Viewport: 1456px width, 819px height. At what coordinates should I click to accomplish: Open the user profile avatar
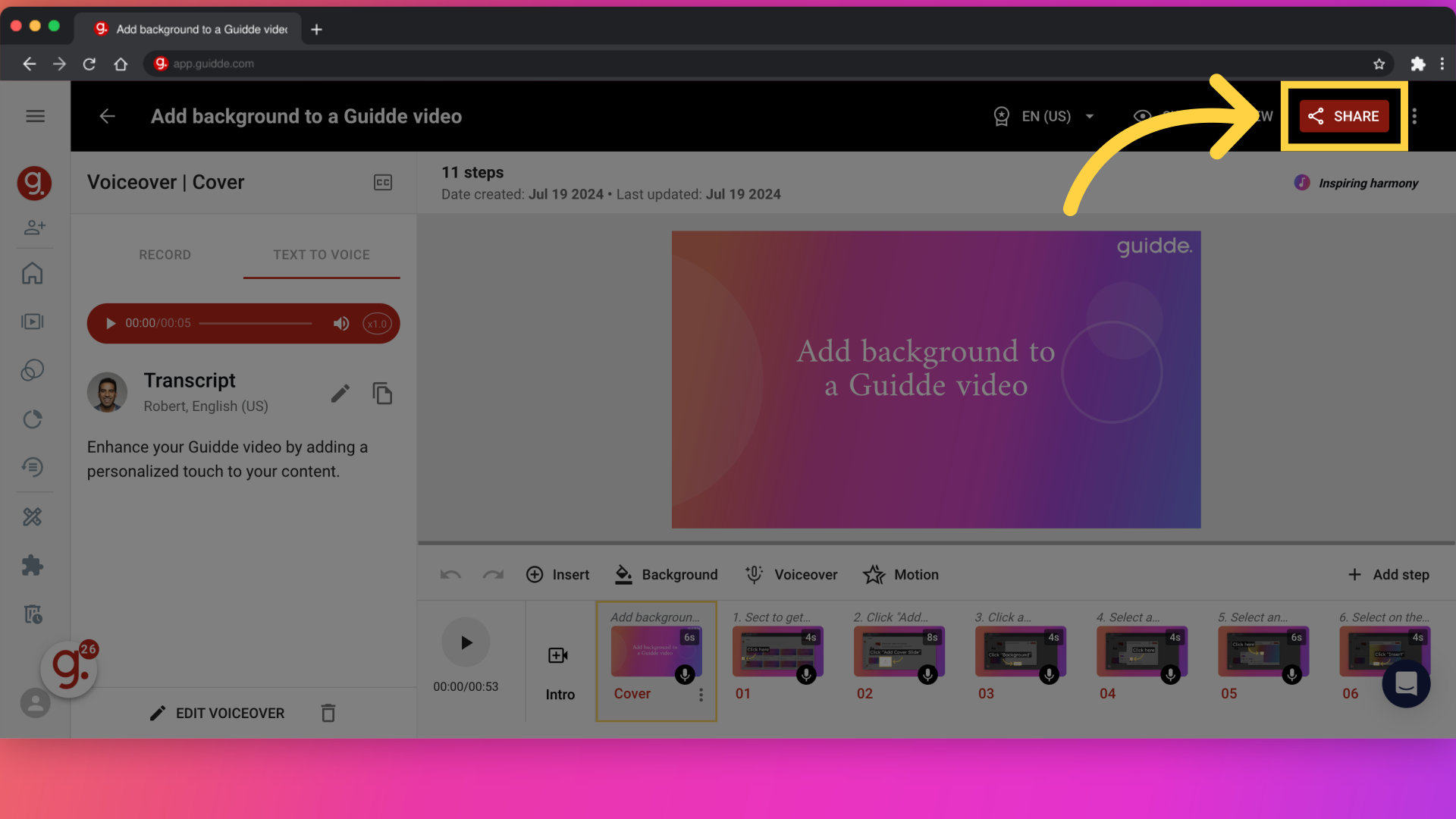[35, 703]
